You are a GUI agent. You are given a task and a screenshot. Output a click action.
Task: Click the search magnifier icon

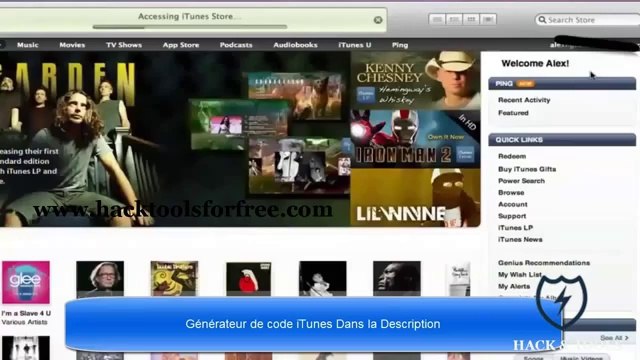point(542,20)
